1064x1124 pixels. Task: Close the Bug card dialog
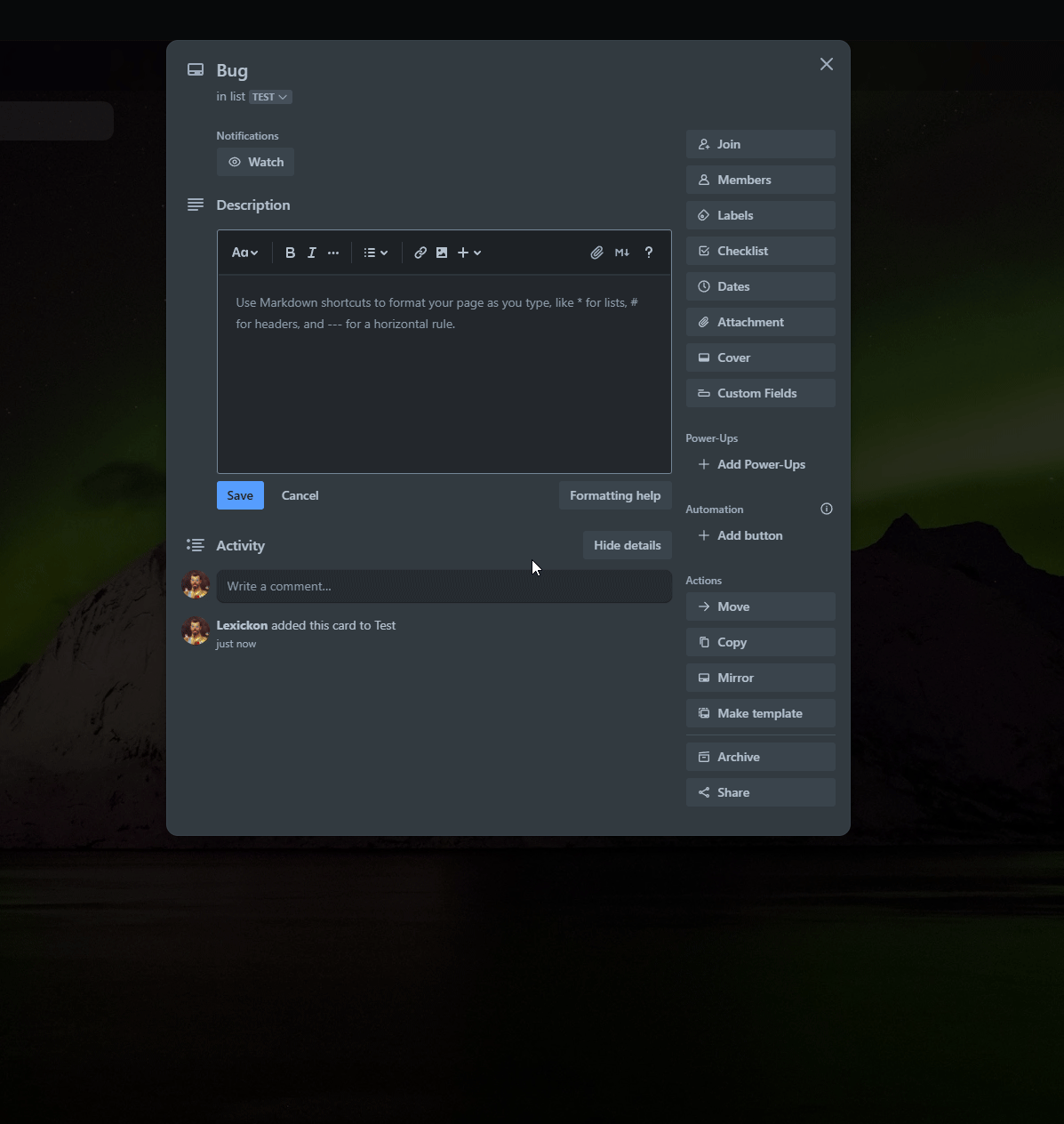click(x=827, y=64)
